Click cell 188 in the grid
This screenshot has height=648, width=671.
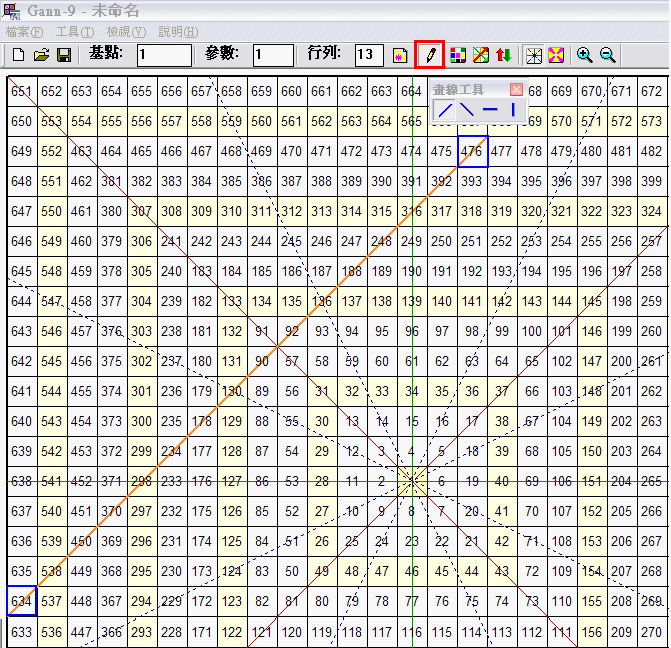click(352, 271)
